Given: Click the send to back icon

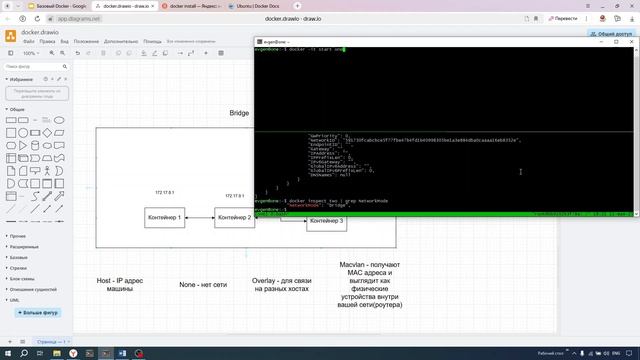Looking at the screenshot, I should [129, 53].
